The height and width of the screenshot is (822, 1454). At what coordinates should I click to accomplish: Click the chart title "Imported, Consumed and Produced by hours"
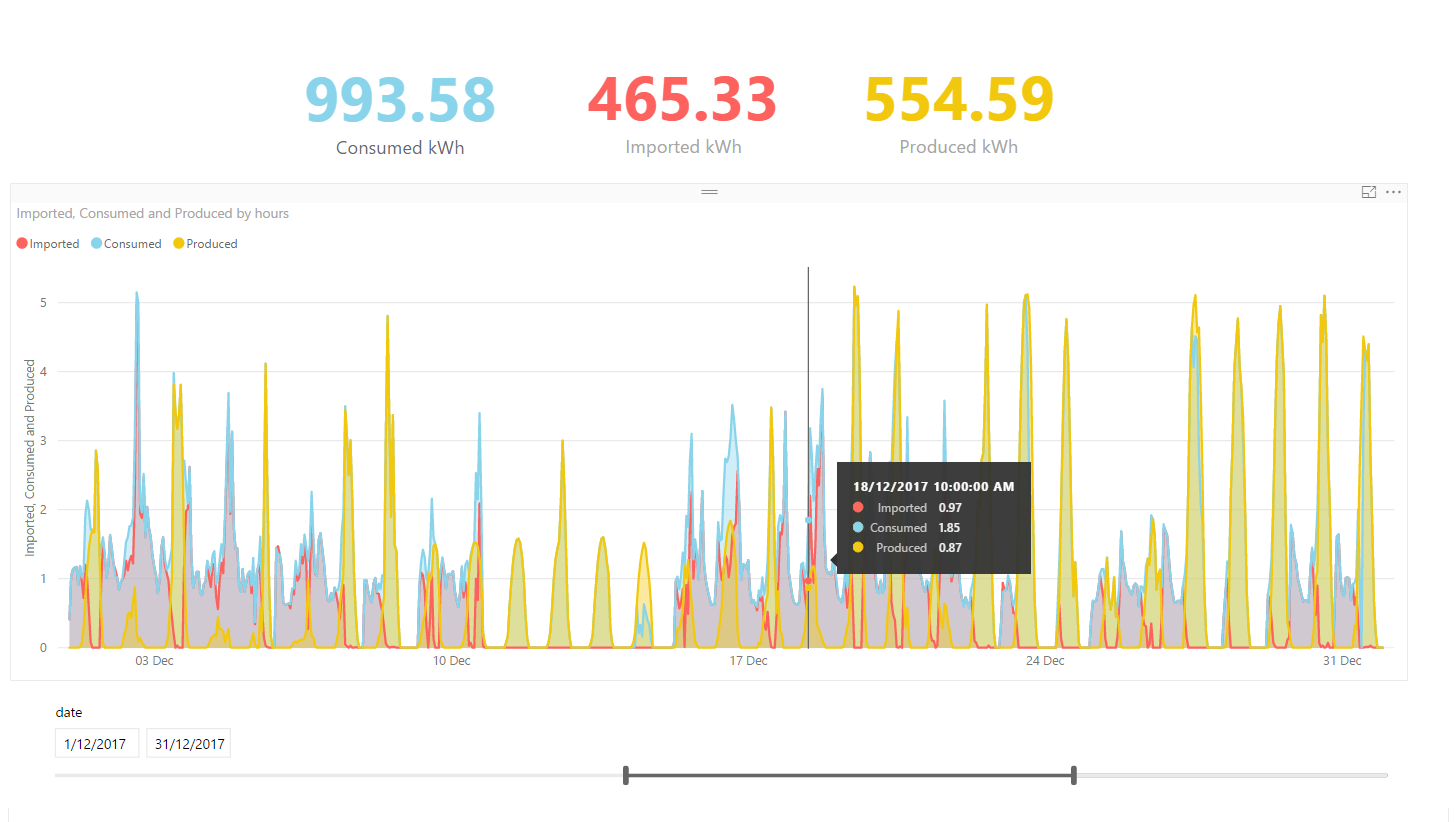[x=153, y=213]
